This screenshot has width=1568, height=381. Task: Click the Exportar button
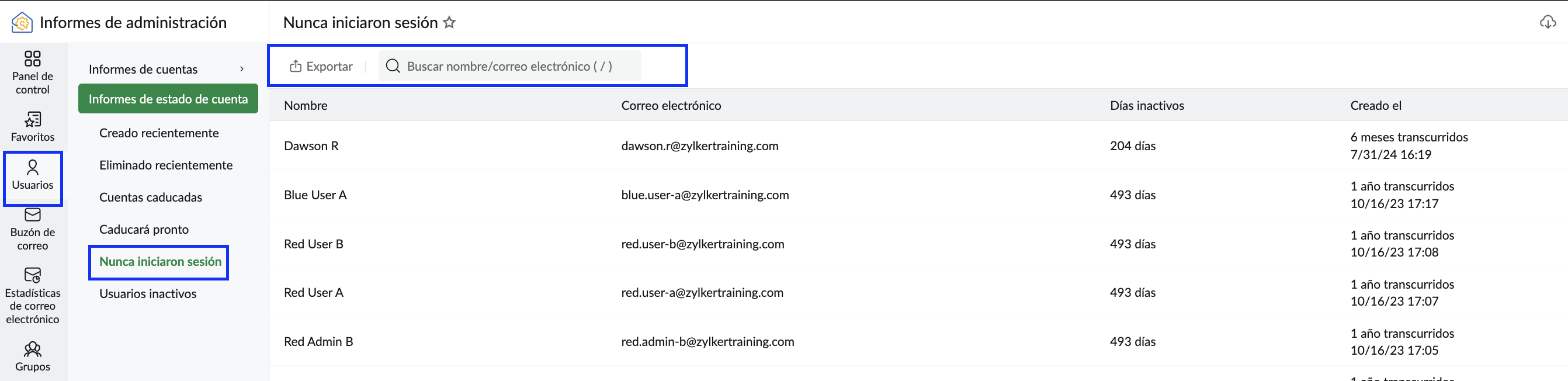(321, 67)
